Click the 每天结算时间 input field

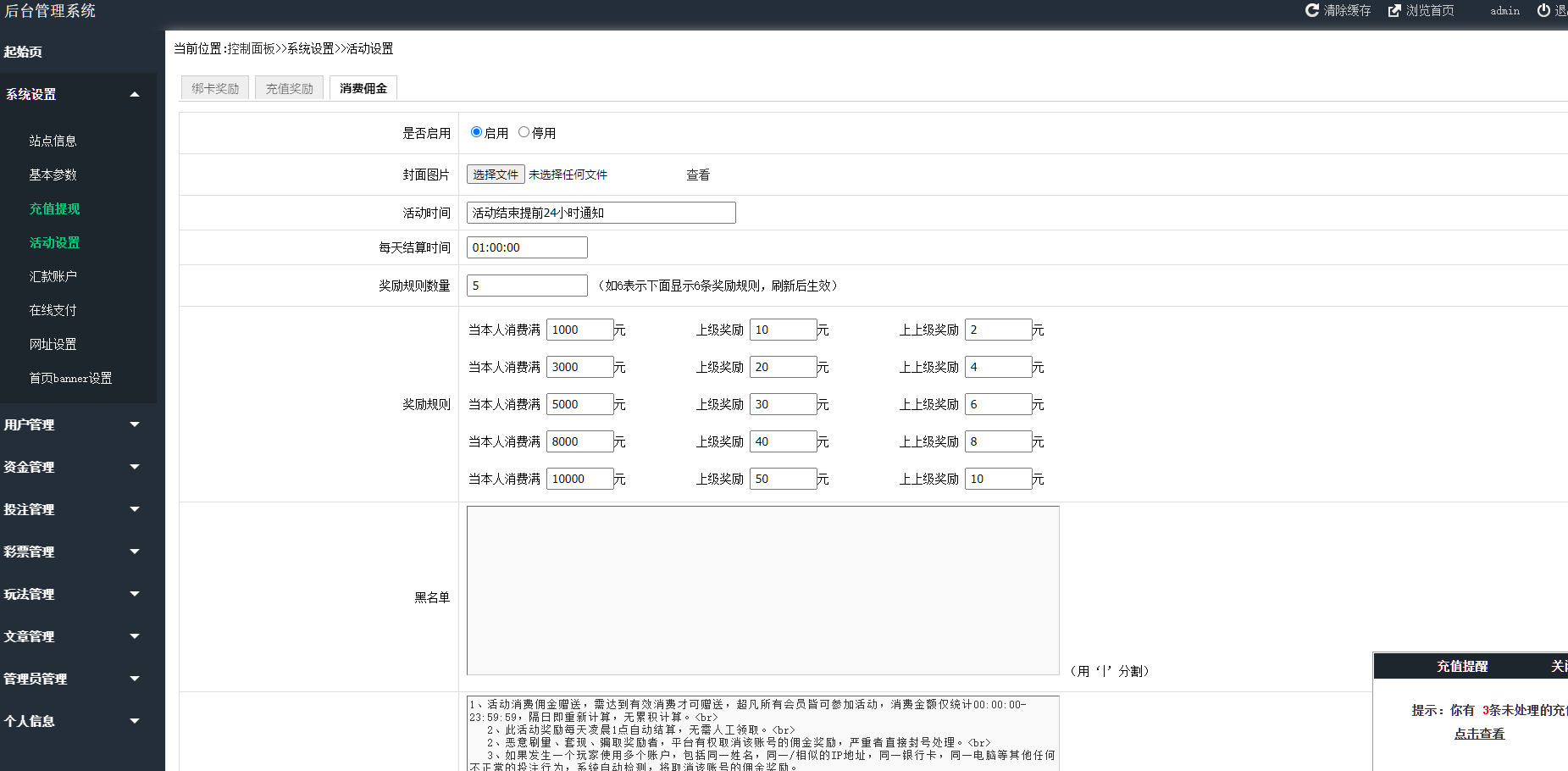coord(527,247)
